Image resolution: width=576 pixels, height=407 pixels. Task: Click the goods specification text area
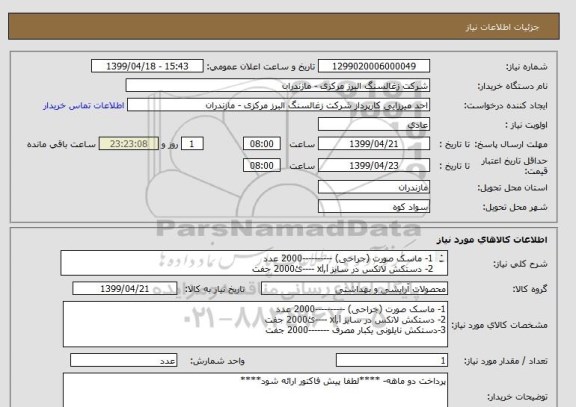pyautogui.click(x=255, y=324)
